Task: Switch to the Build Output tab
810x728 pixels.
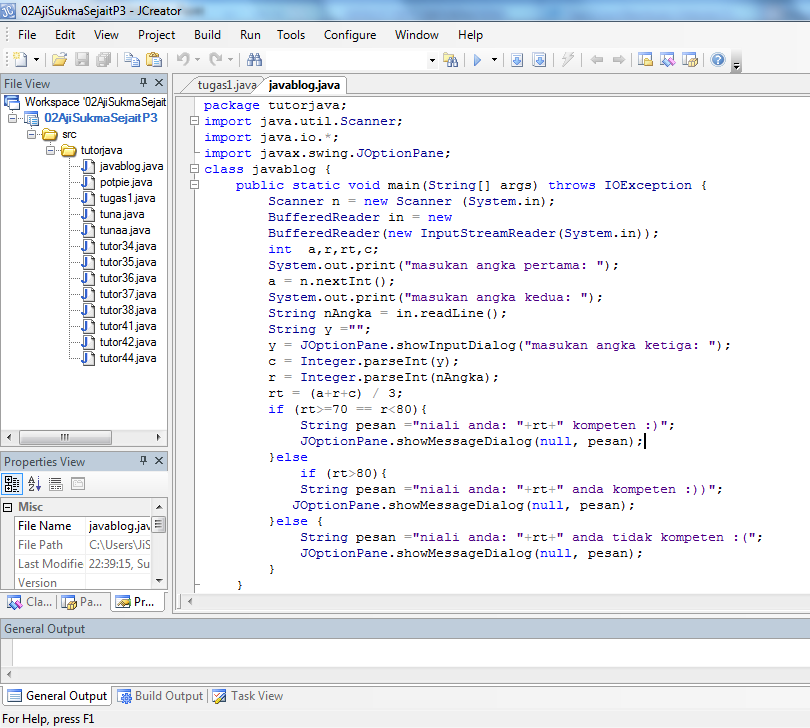Action: coord(160,696)
